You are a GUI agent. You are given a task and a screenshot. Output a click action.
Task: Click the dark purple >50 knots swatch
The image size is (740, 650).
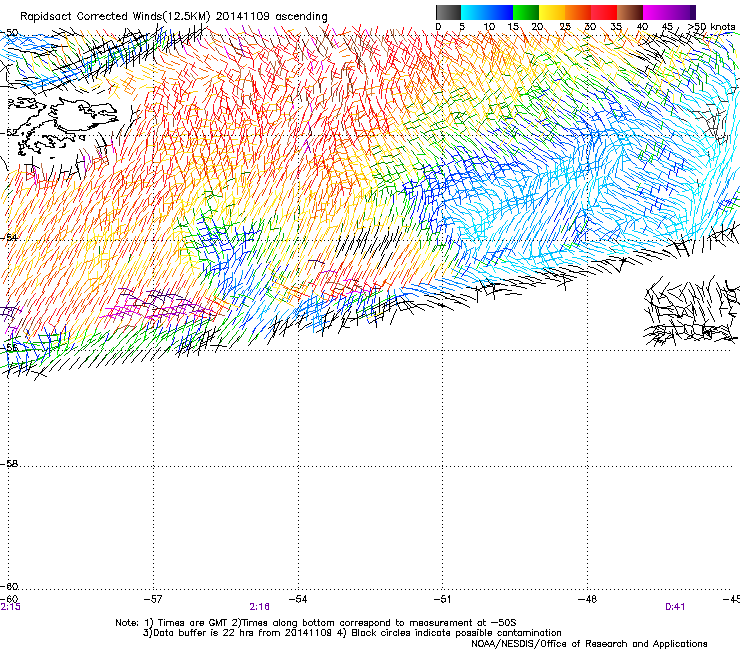(692, 12)
